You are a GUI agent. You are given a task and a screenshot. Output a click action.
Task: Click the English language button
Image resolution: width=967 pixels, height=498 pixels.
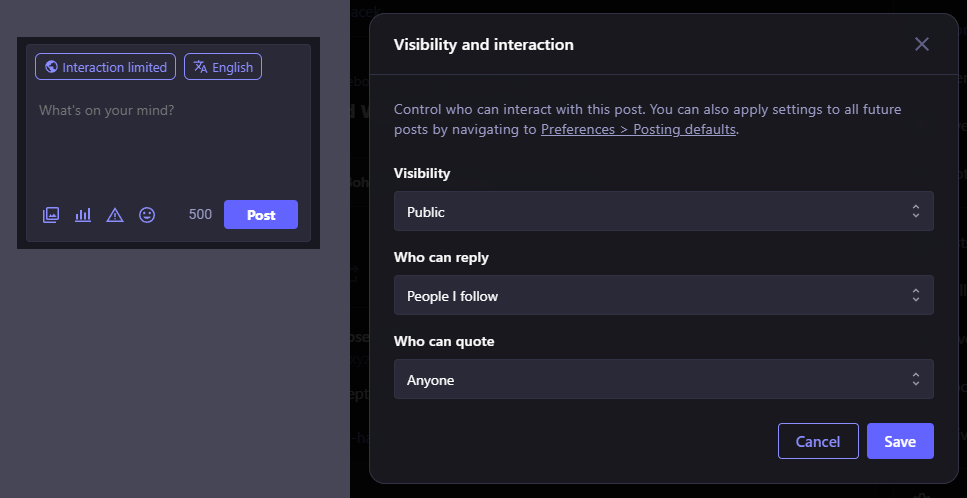pos(223,67)
